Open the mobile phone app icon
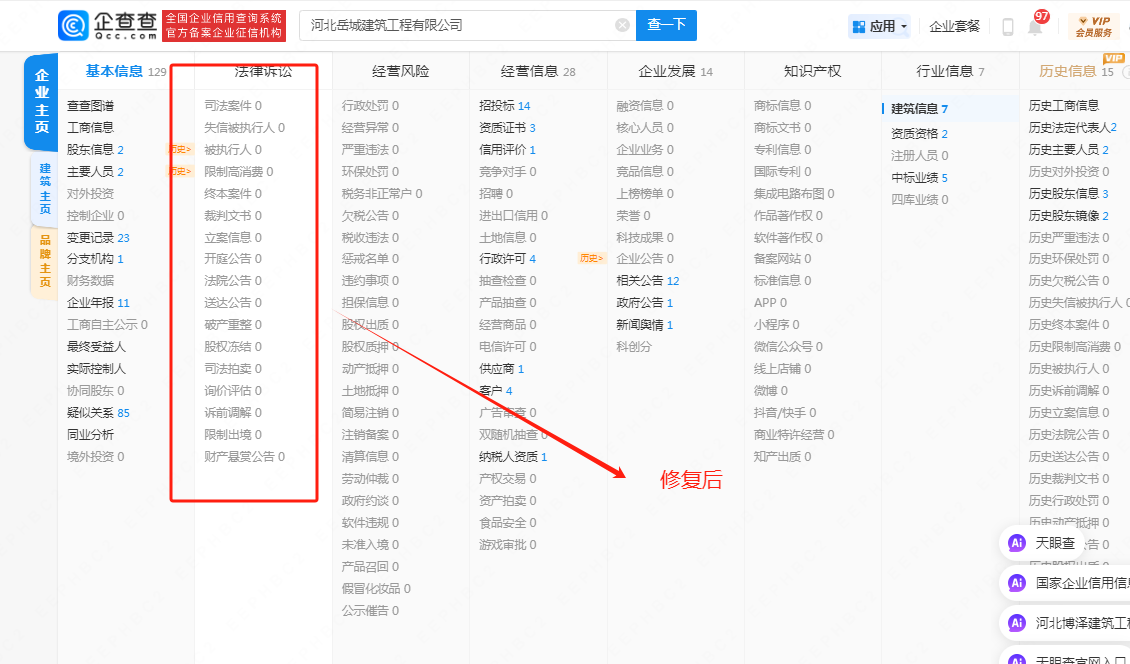The image size is (1130, 664). pyautogui.click(x=1007, y=27)
